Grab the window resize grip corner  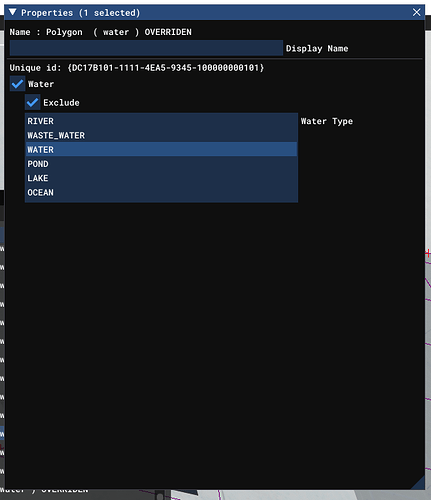[x=419, y=483]
